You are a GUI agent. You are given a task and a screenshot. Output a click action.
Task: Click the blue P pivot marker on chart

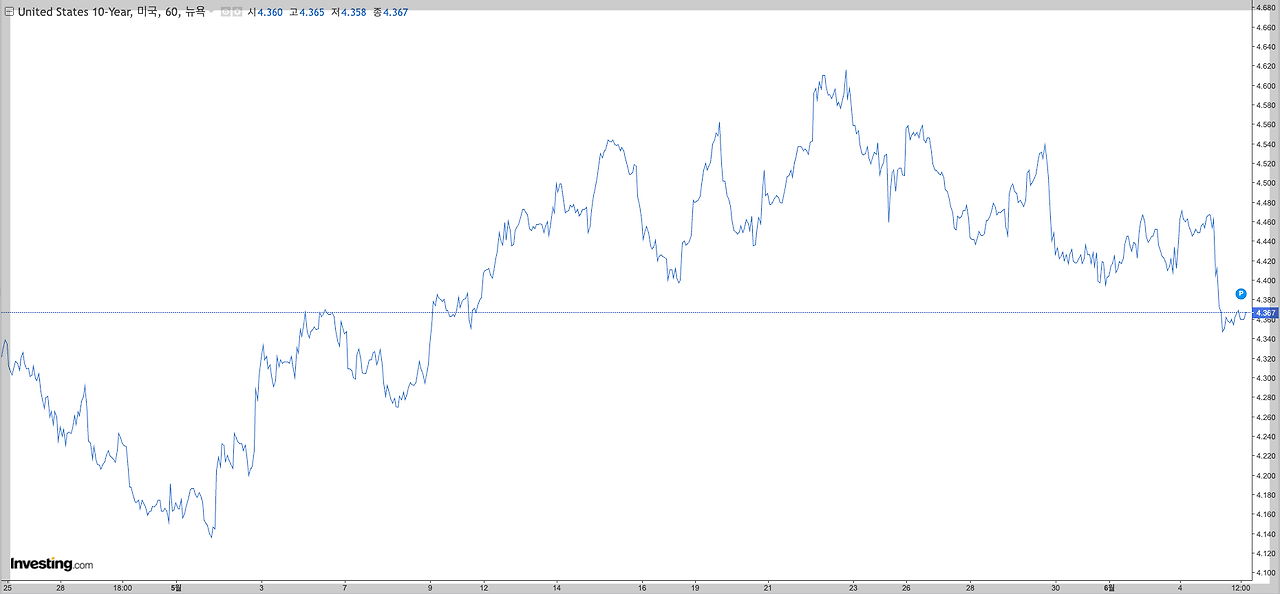(x=1240, y=293)
